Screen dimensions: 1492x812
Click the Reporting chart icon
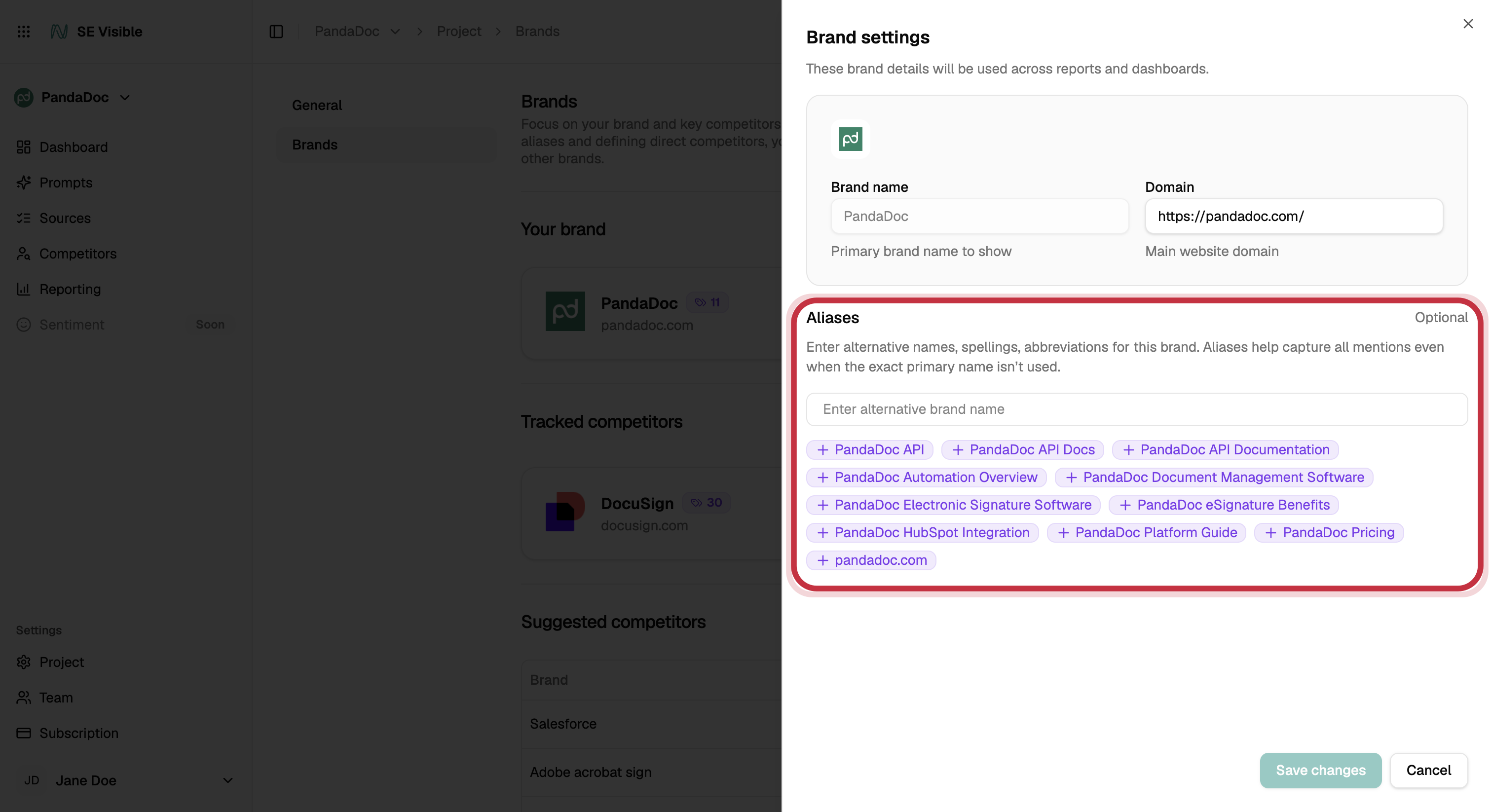point(24,289)
